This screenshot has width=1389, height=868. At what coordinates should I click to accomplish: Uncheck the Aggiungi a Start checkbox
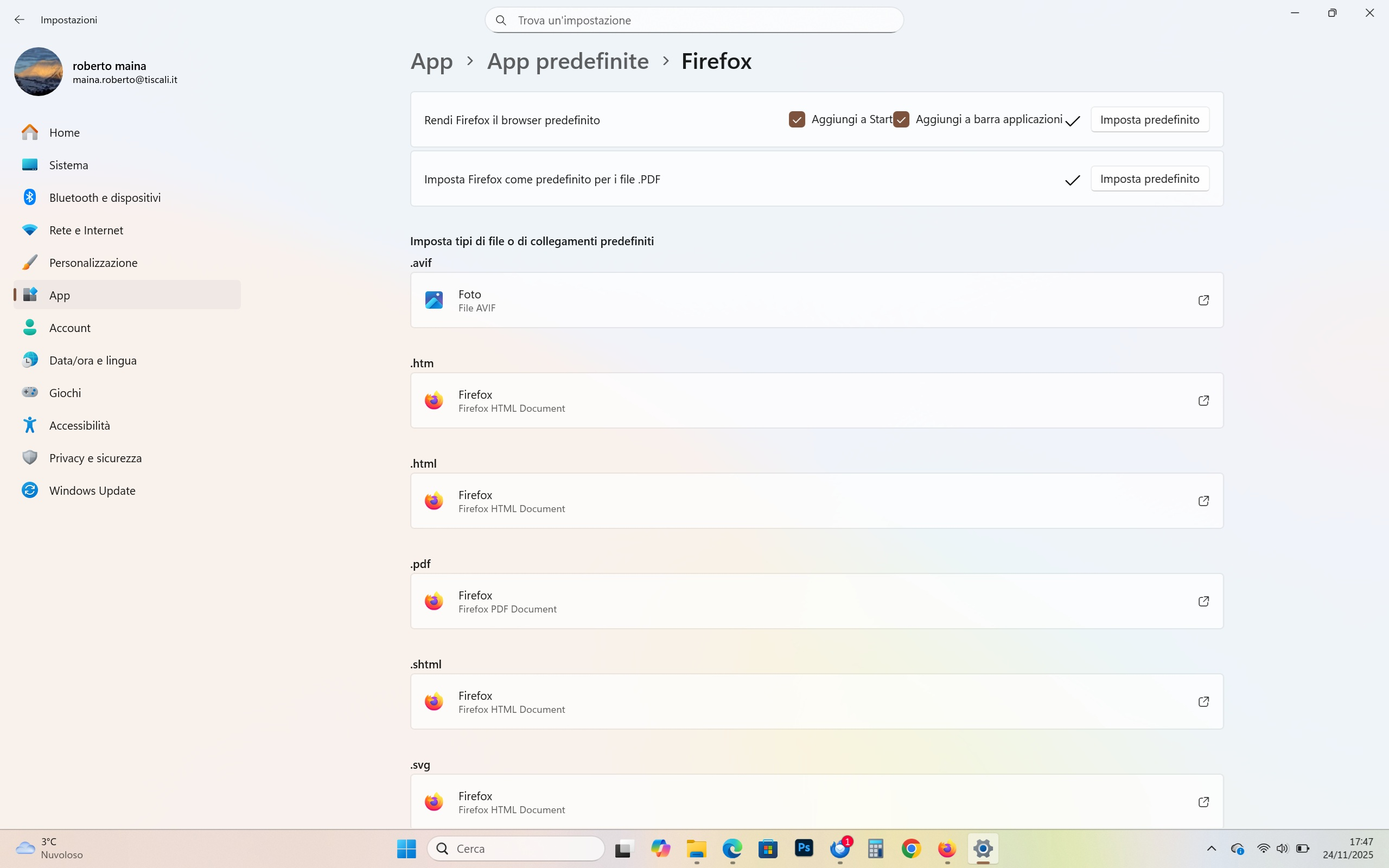[x=797, y=119]
